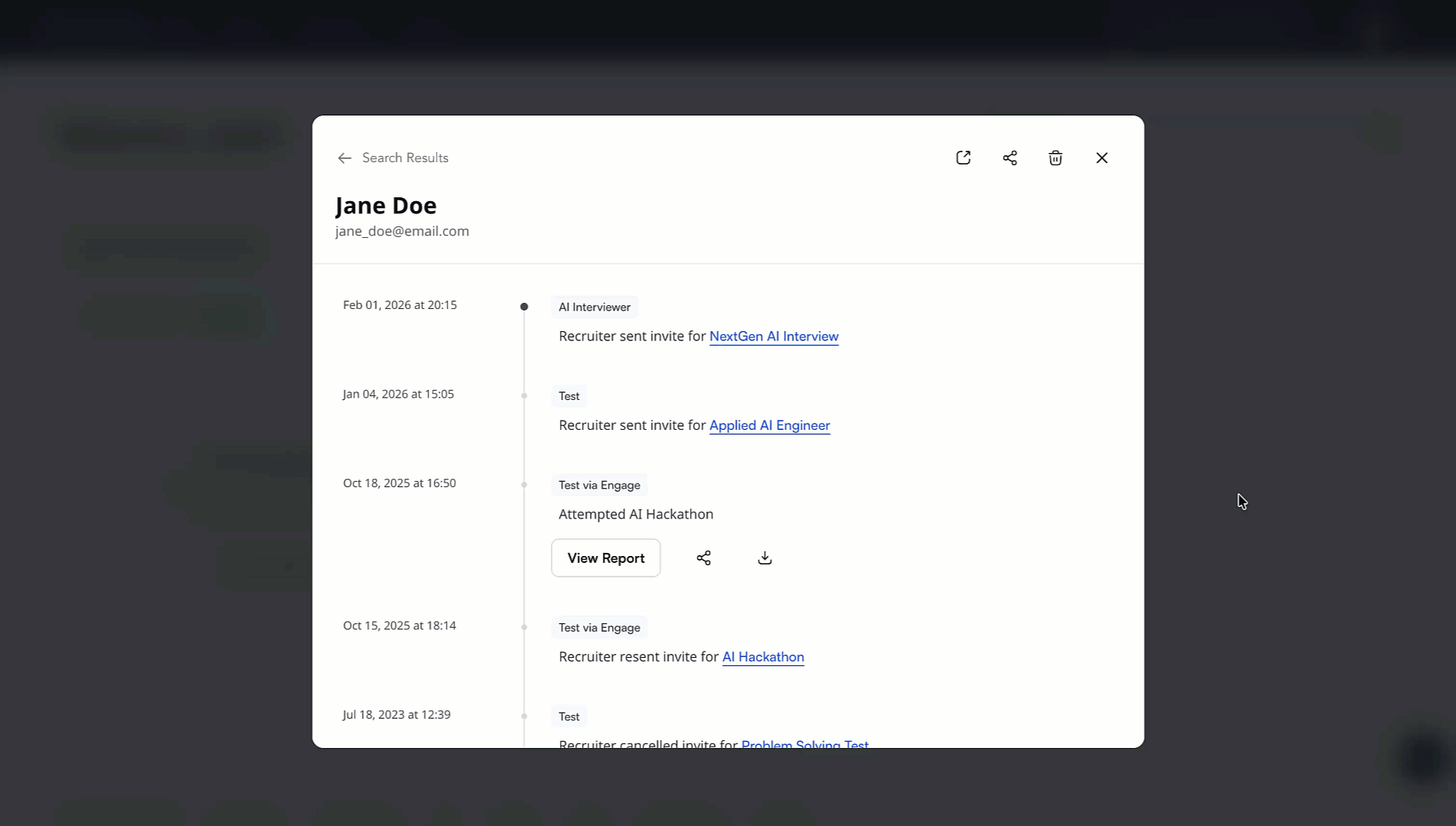Click the Test via Engage badge
The image size is (1456, 826).
tap(599, 485)
